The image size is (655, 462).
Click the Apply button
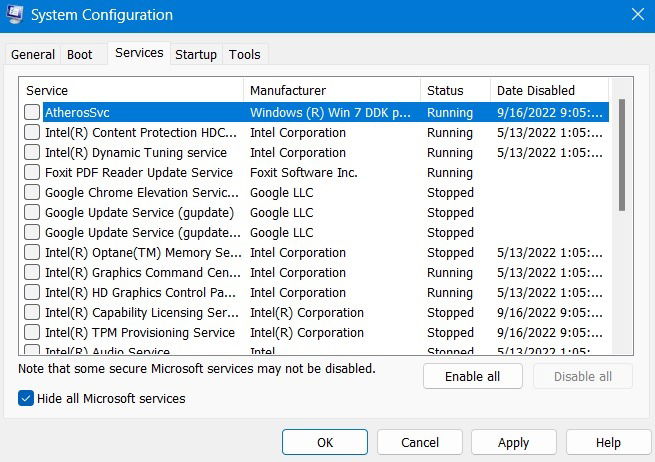513,442
